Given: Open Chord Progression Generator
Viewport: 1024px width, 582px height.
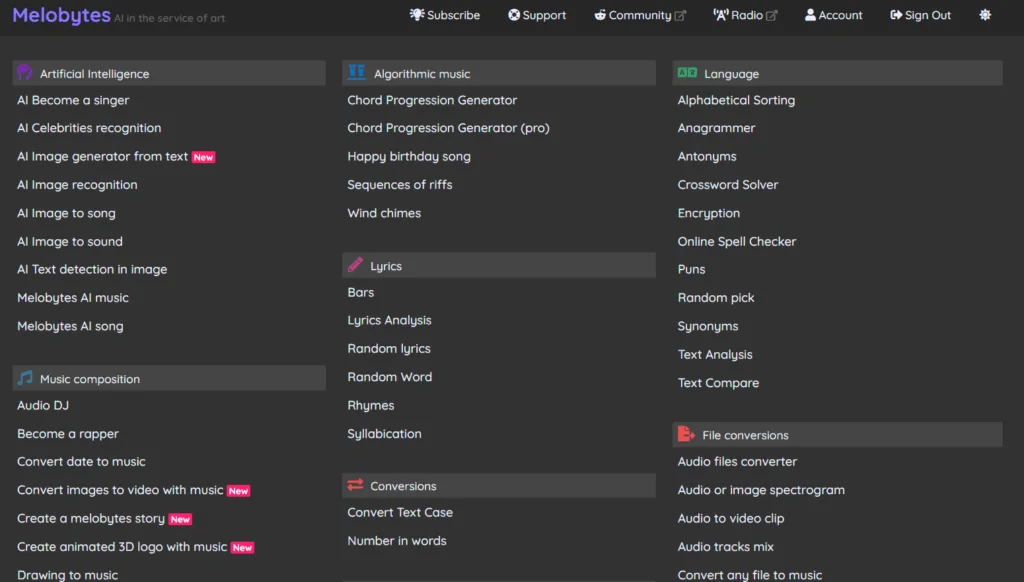Looking at the screenshot, I should 432,100.
